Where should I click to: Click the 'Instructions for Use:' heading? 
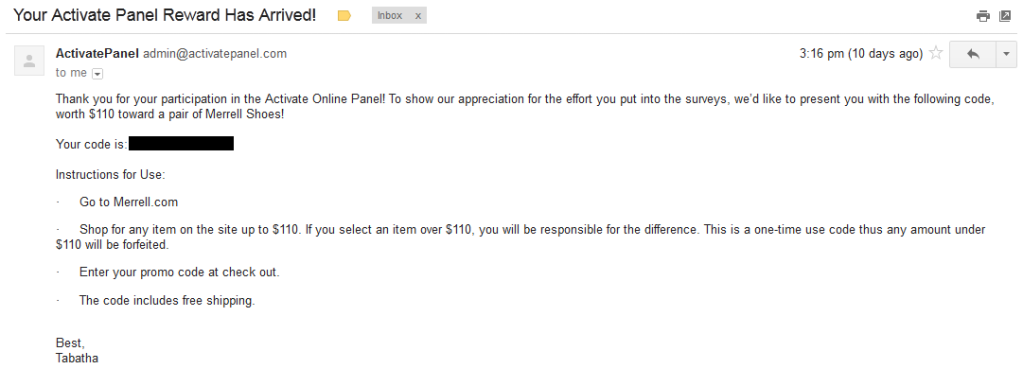tap(110, 175)
